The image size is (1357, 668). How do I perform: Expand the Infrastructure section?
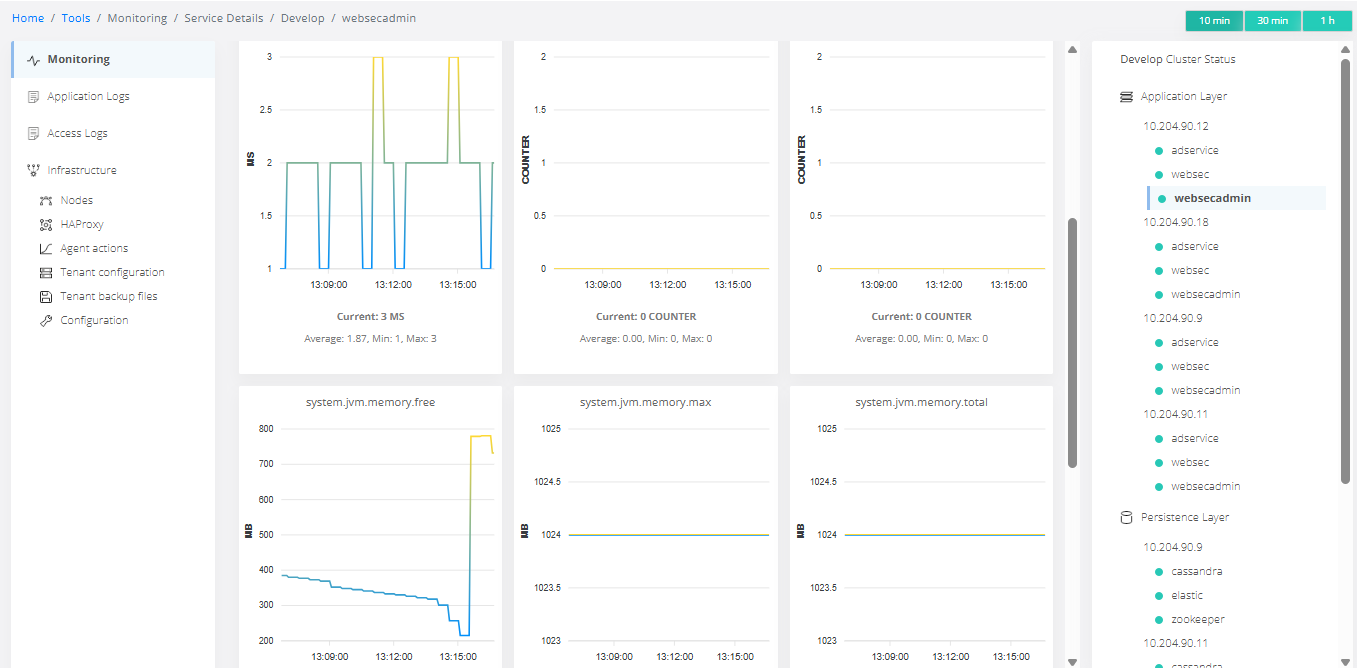82,171
